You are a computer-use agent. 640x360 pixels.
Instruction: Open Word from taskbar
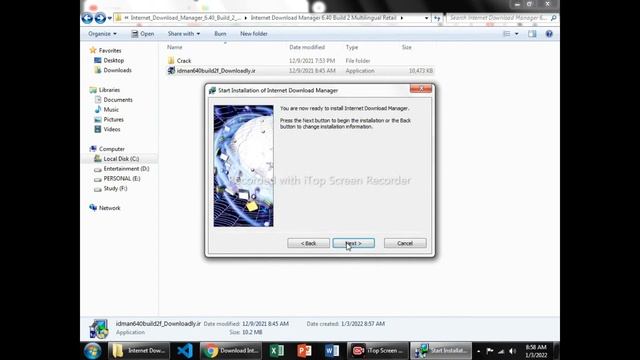point(332,351)
